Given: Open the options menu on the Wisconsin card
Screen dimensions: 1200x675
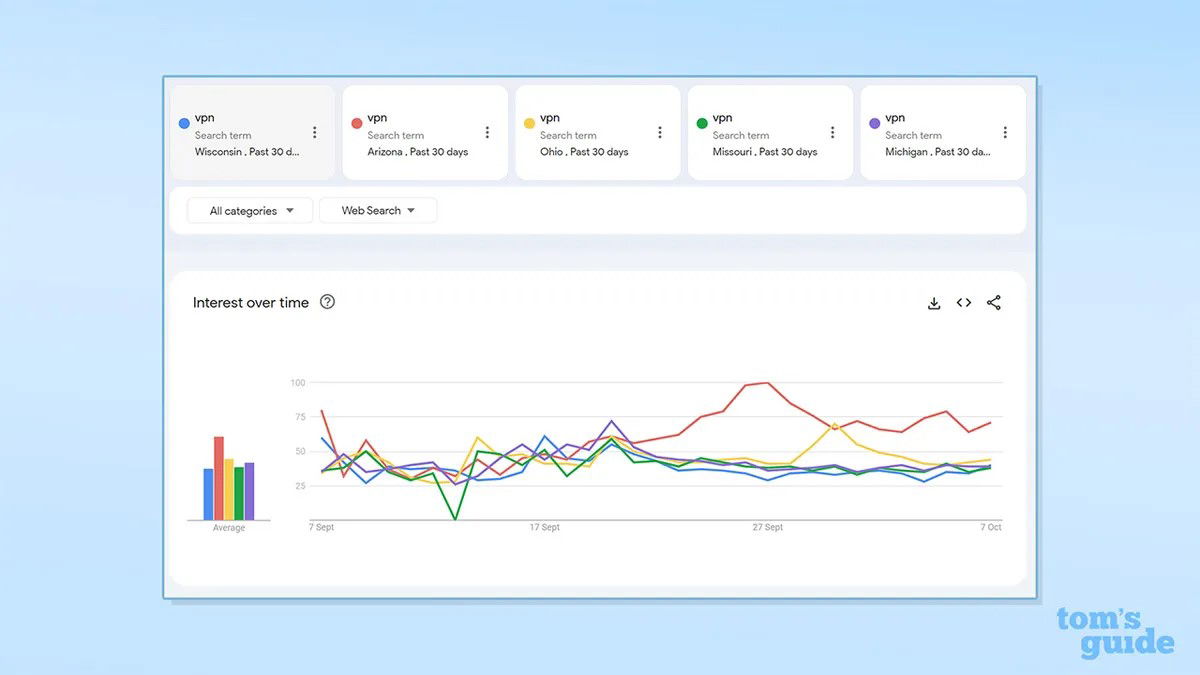Looking at the screenshot, I should 315,131.
